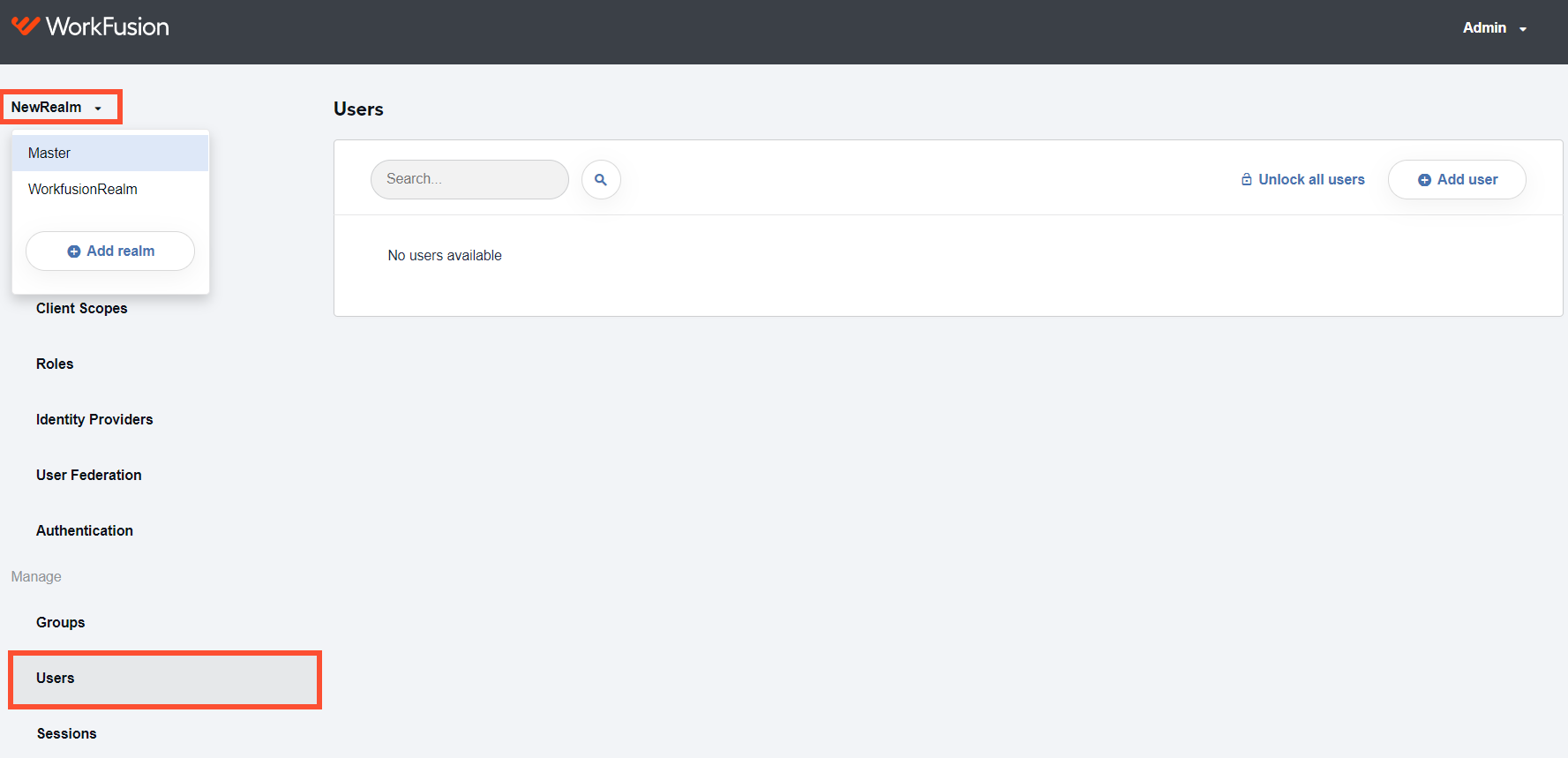Select the Master realm
Image resolution: width=1568 pixels, height=758 pixels.
point(110,153)
